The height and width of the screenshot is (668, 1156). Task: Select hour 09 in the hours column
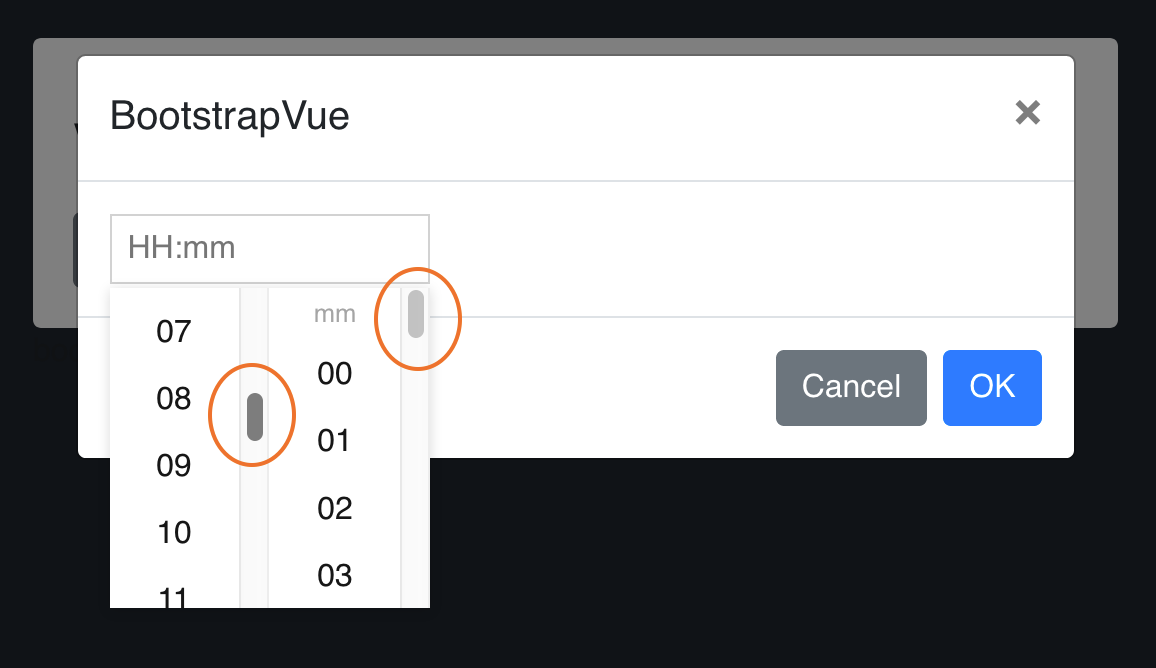point(173,465)
